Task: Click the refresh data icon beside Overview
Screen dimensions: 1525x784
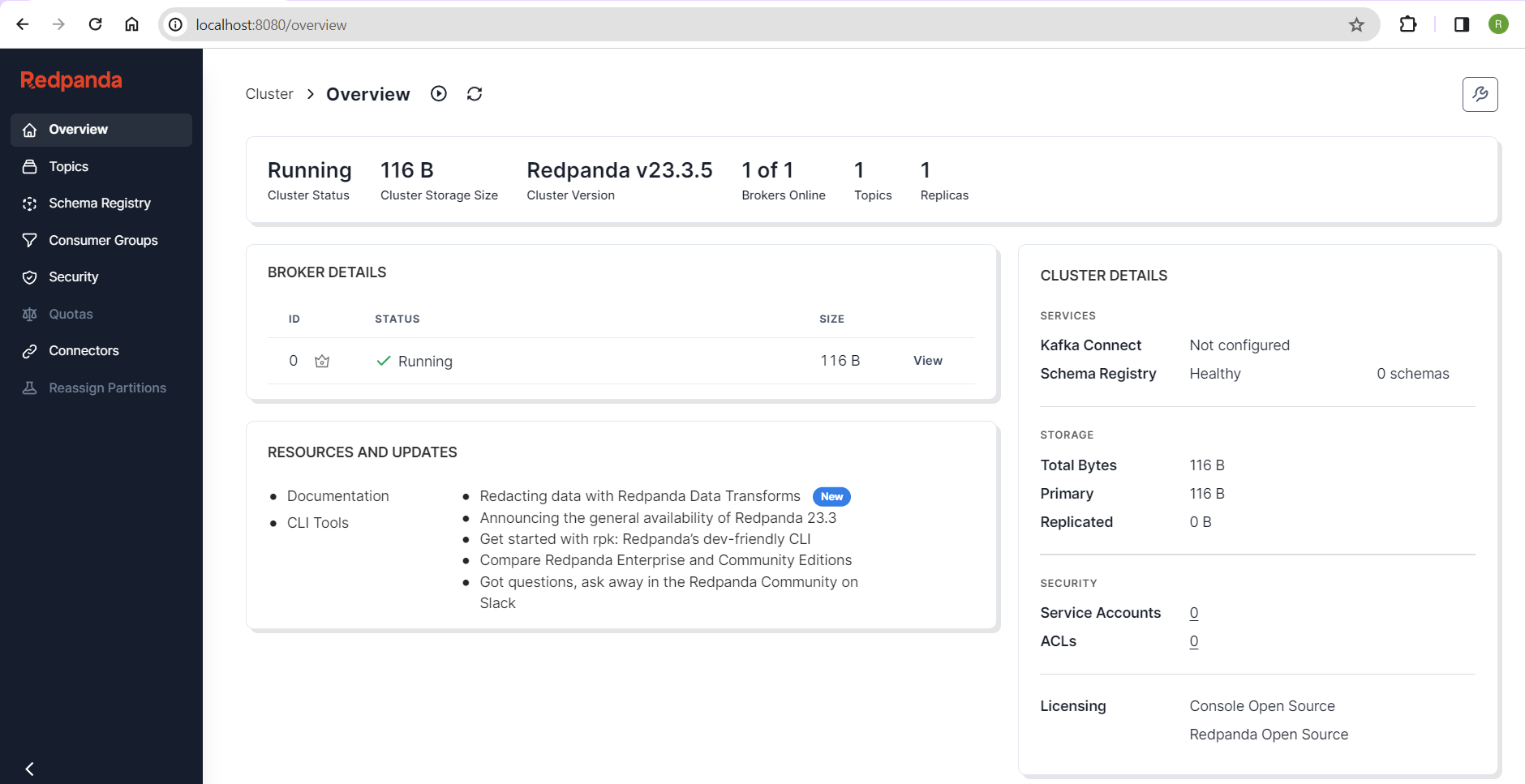Action: [475, 94]
